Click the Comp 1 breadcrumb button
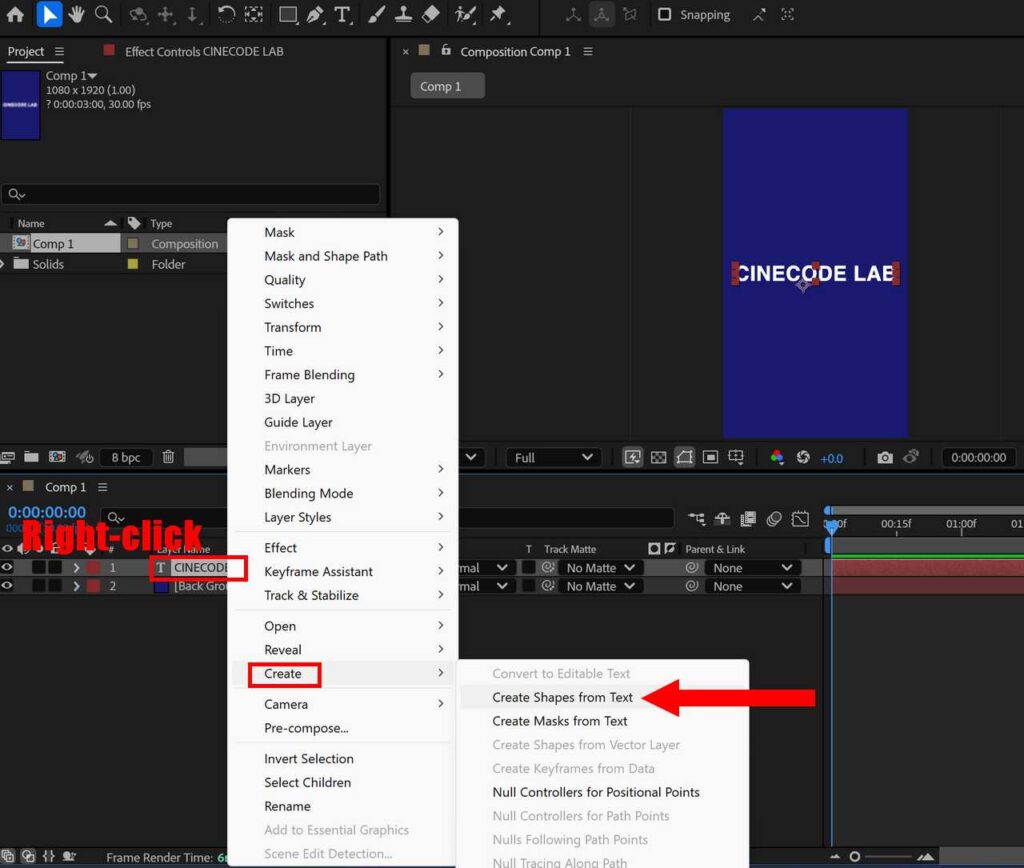The width and height of the screenshot is (1024, 868). [x=447, y=86]
